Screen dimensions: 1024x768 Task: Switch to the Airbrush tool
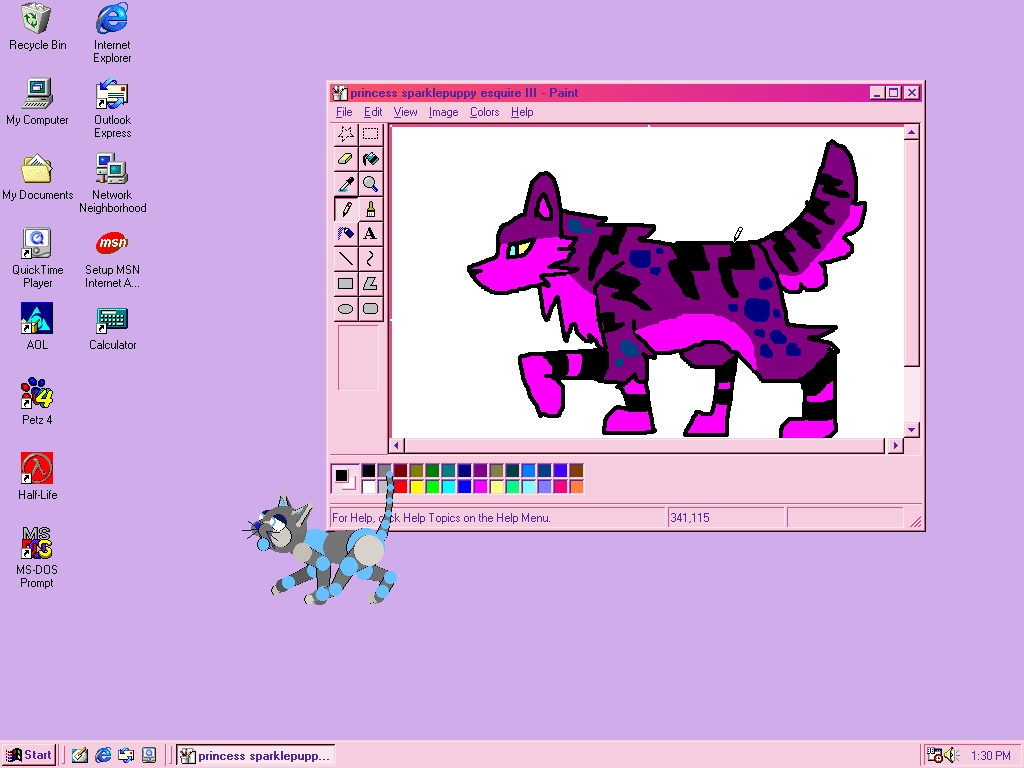(x=345, y=233)
